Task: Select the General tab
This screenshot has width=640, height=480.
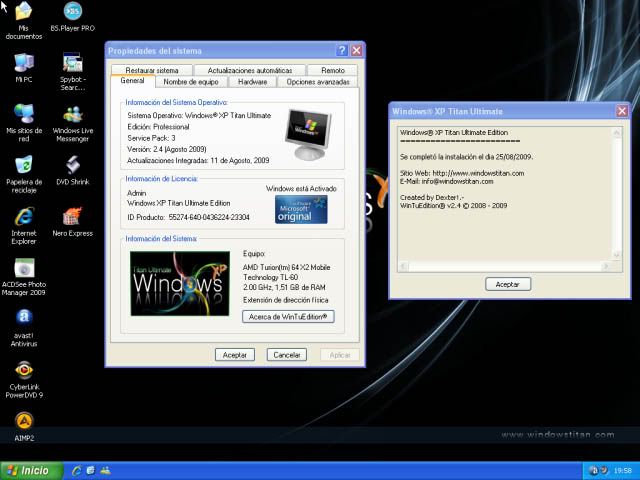Action: (x=132, y=81)
